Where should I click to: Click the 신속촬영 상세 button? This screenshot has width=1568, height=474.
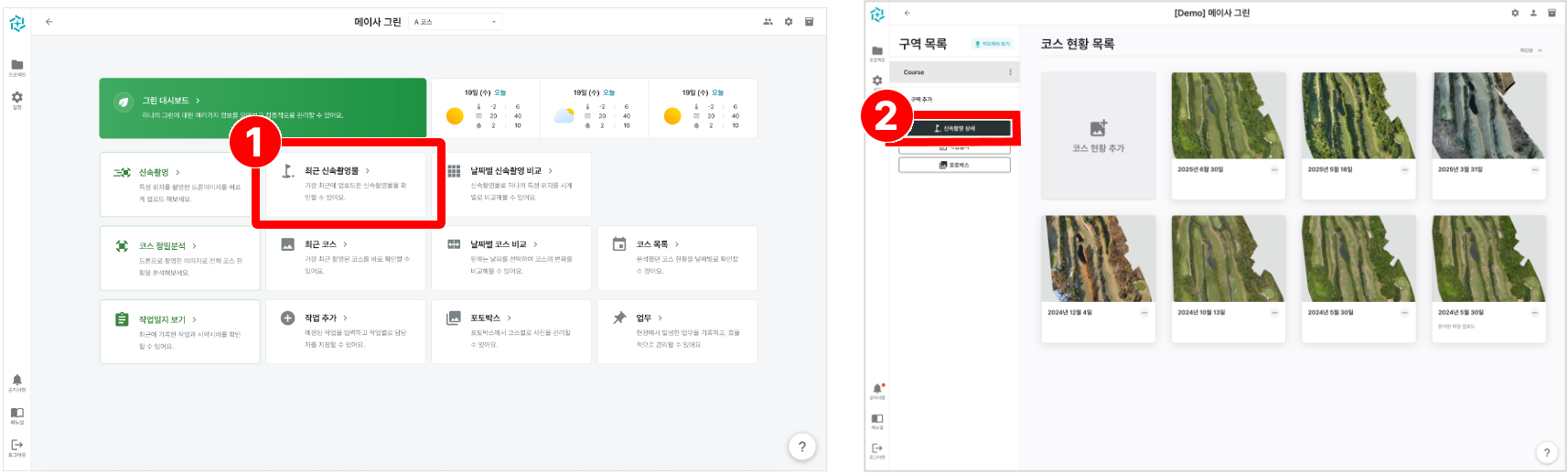tap(954, 128)
